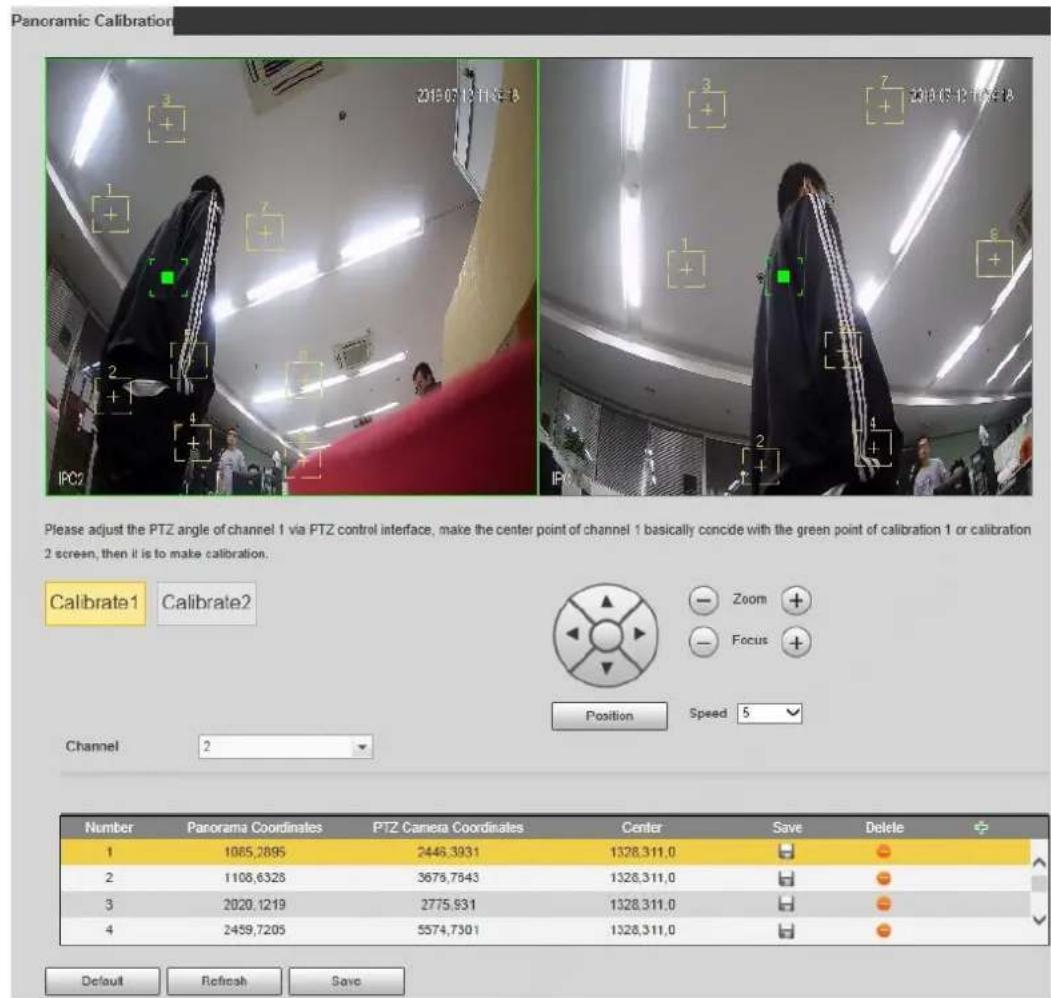
Task: Click the PTZ Camera Coordinates column header
Action: point(448,828)
